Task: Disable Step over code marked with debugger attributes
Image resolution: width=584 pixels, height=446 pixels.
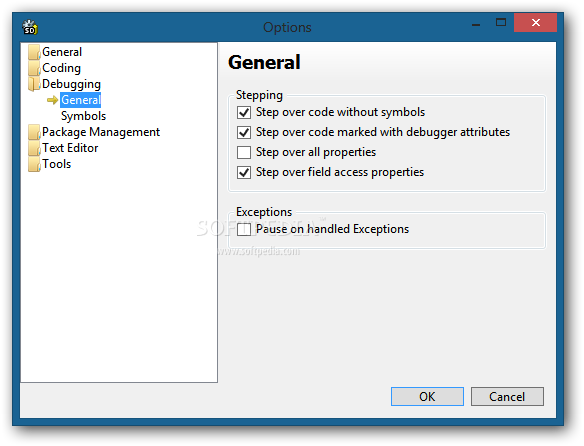Action: tap(244, 132)
